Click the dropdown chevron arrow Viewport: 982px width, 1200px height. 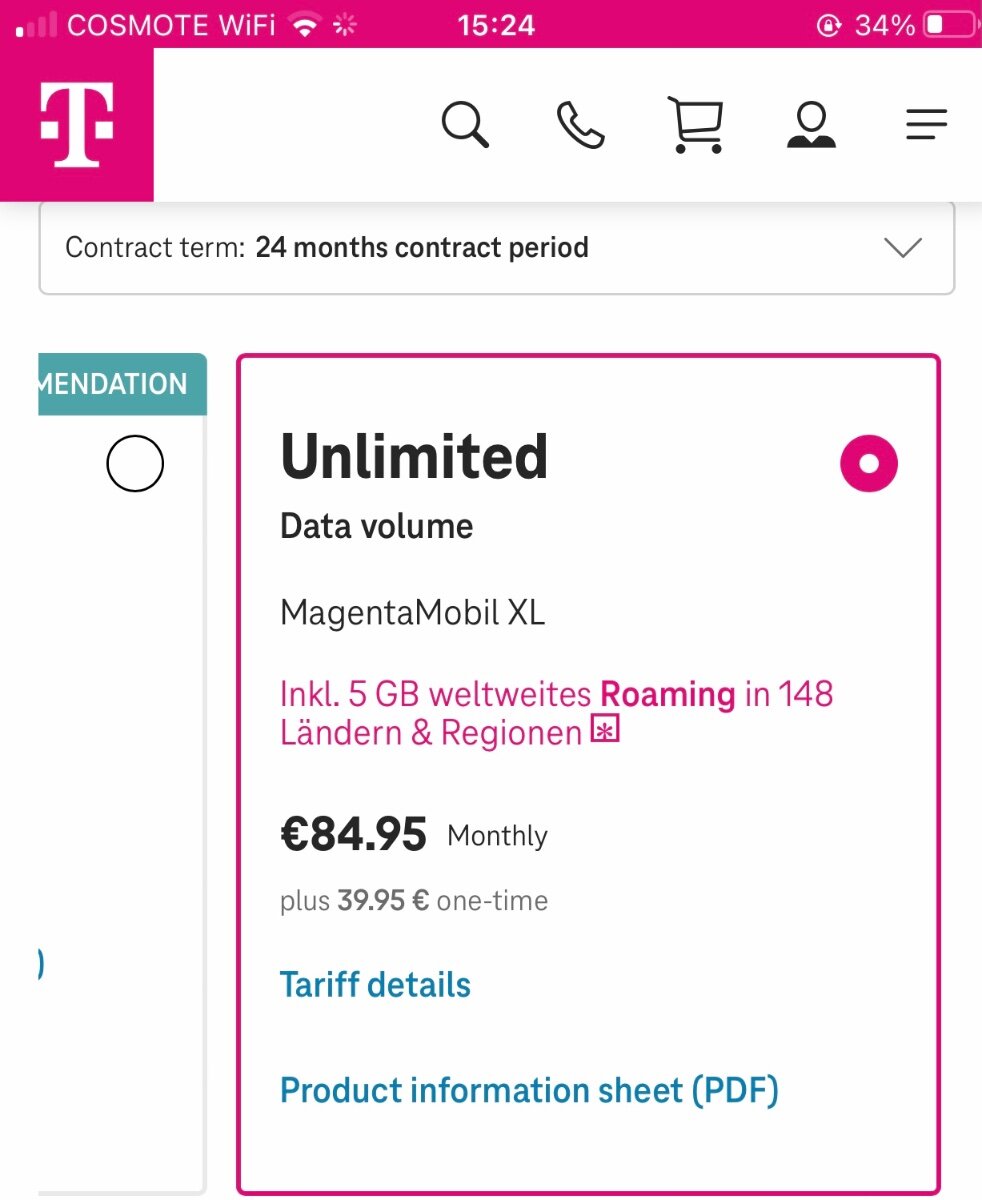coord(903,248)
